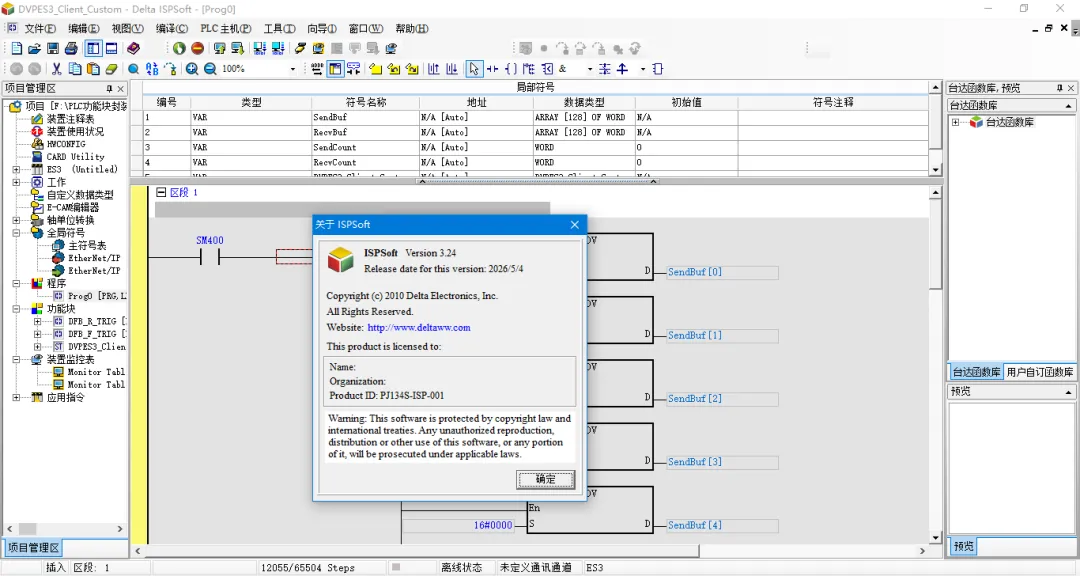
Task: Open the PLC 主机(P) menu
Action: pyautogui.click(x=225, y=28)
